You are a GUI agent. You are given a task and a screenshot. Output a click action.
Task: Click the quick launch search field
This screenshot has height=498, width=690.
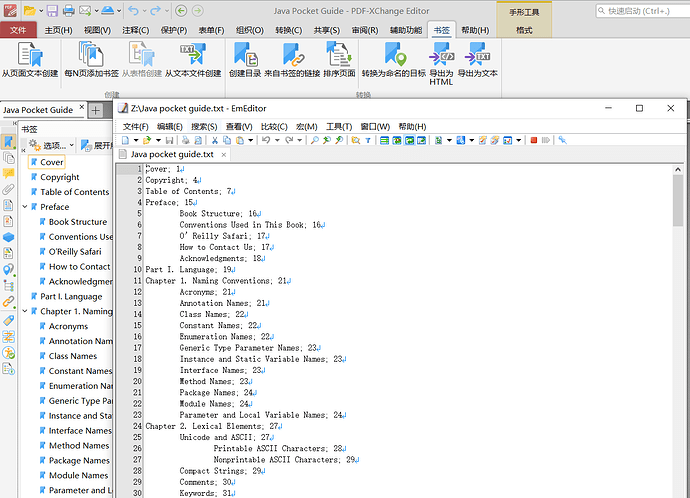tap(643, 11)
